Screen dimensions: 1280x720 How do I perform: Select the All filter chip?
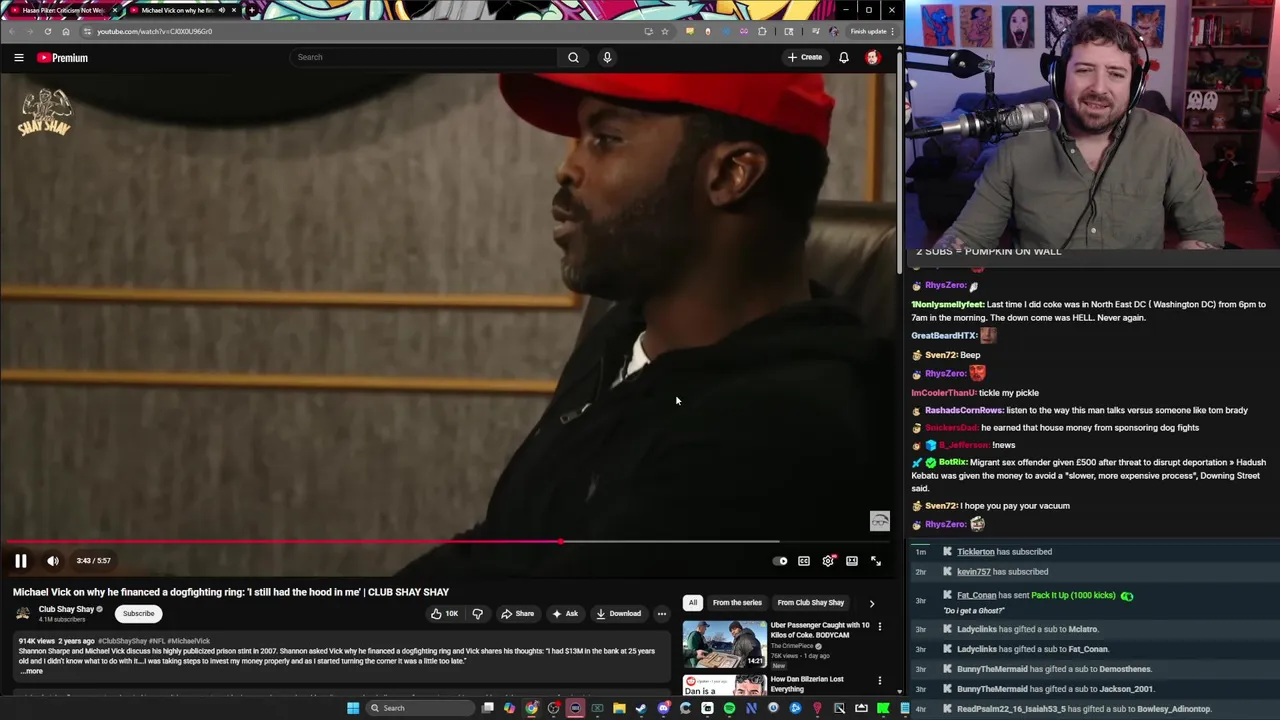(692, 603)
